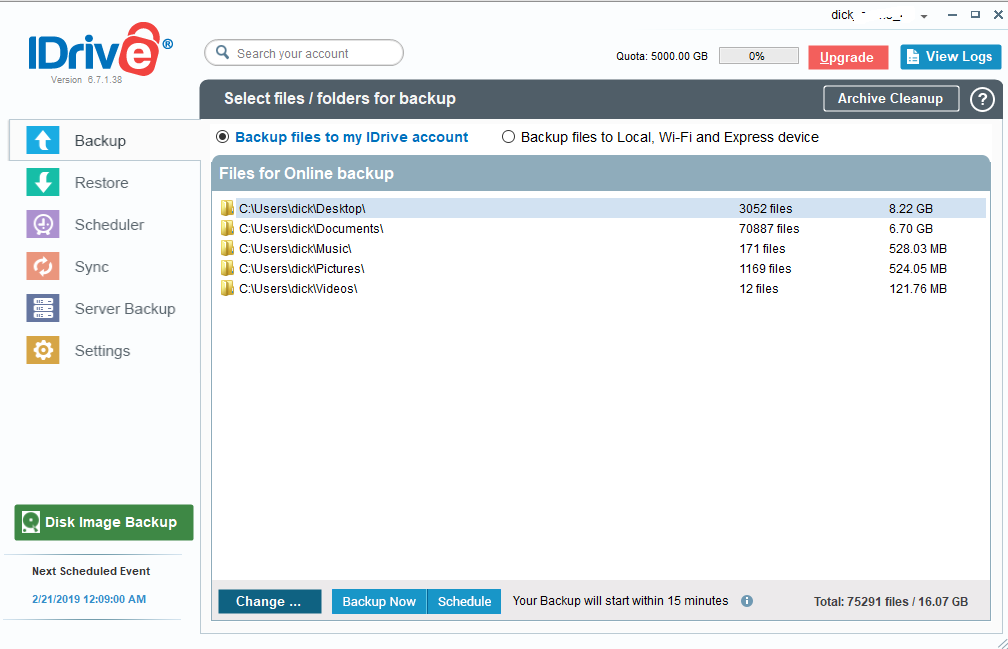This screenshot has width=1008, height=649.
Task: Click the next scheduled event date link
Action: 89,599
